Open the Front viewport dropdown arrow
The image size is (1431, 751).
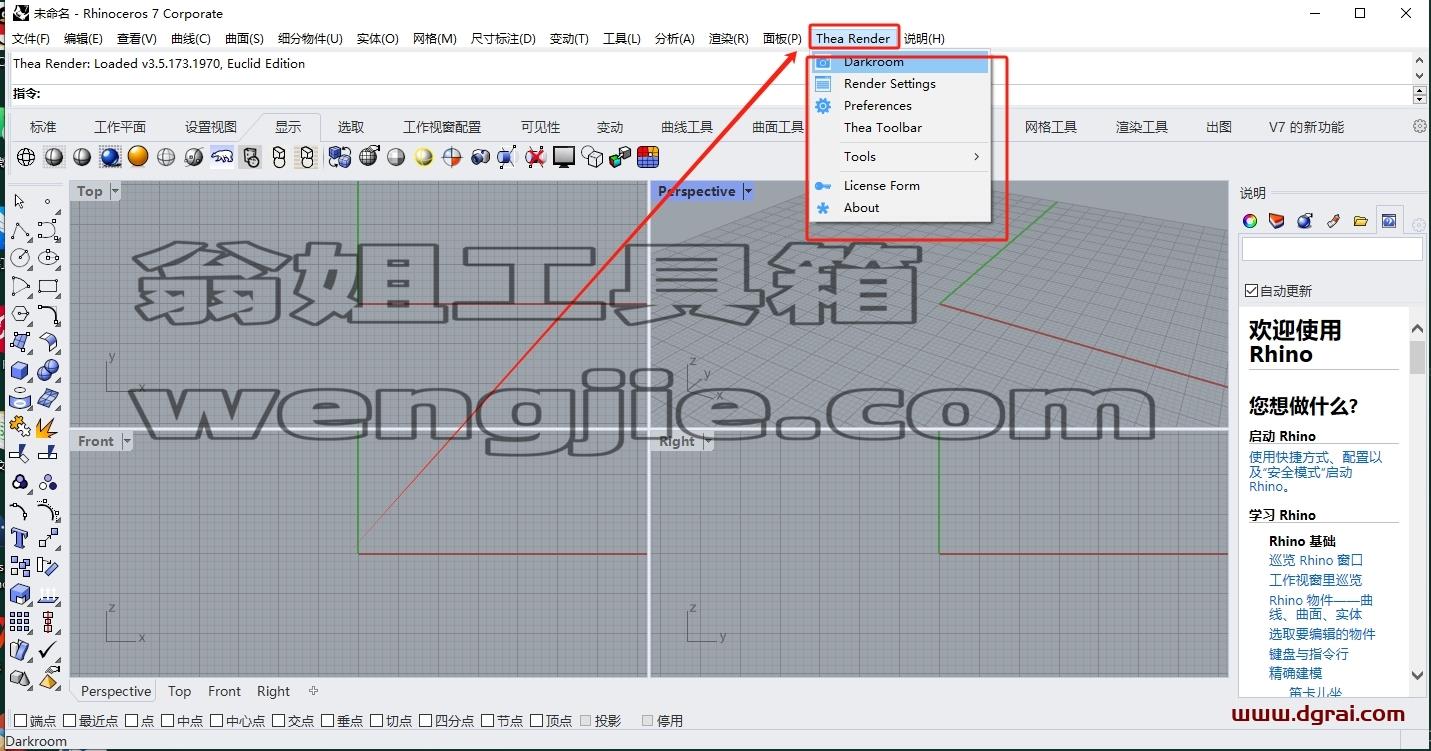[127, 441]
